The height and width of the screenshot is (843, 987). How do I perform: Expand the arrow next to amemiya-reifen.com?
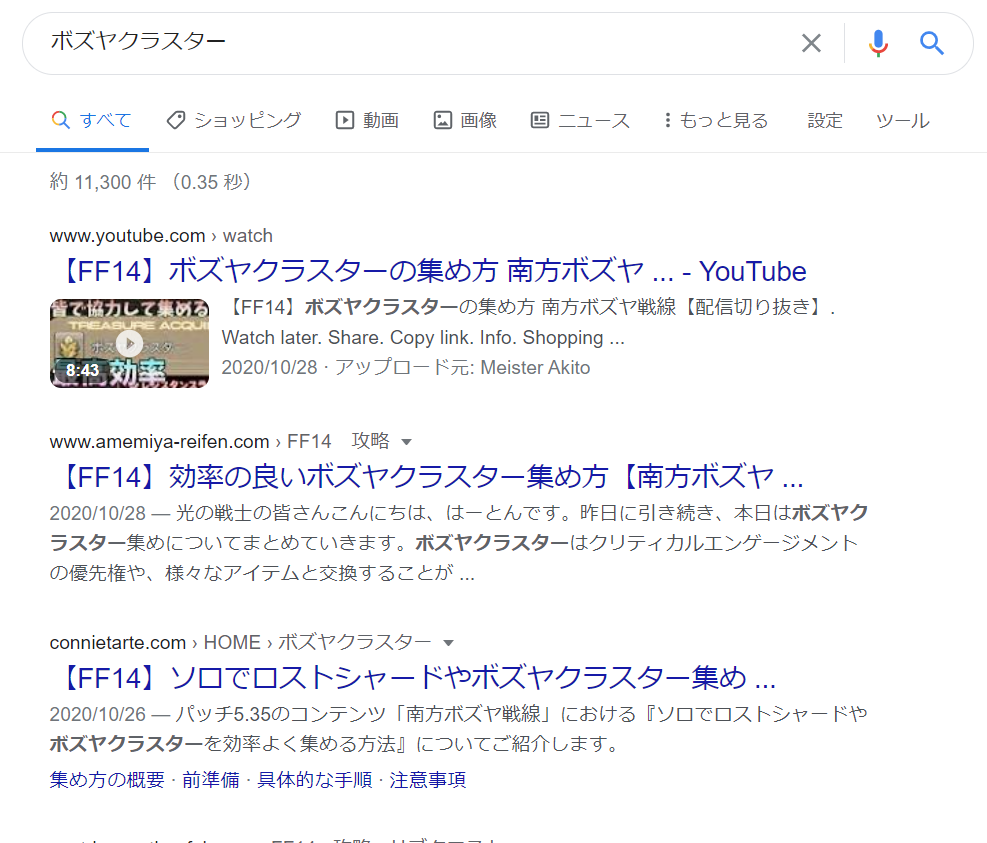coord(407,442)
